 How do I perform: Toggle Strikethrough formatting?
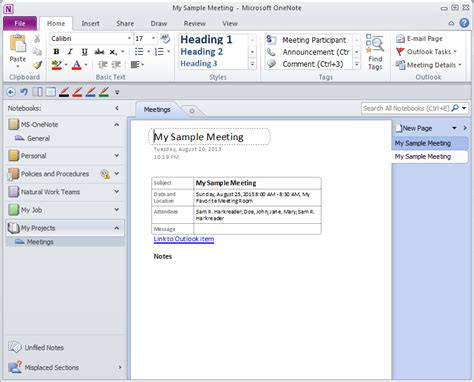99,52
